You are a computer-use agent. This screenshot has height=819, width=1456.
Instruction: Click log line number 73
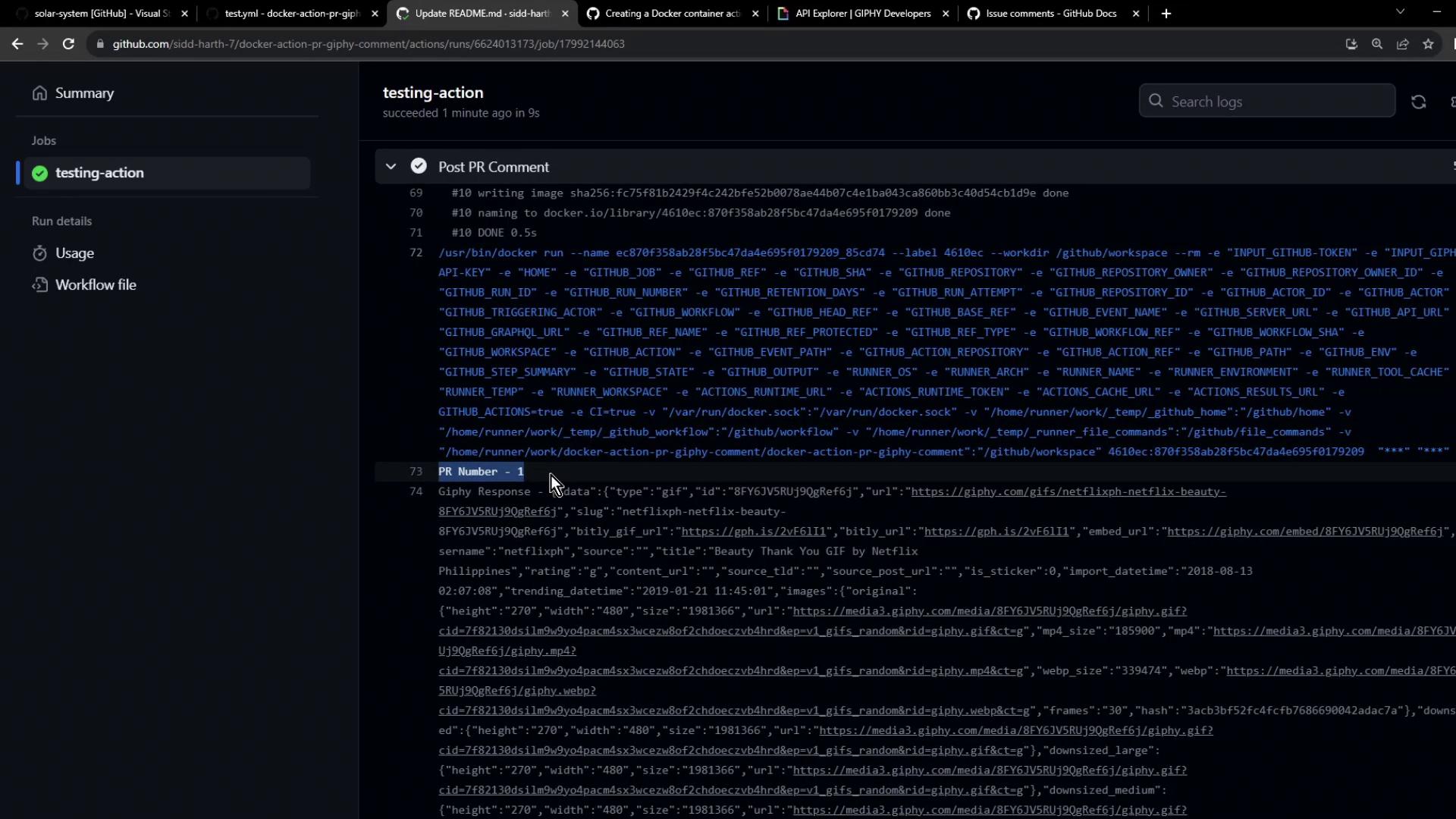[416, 472]
